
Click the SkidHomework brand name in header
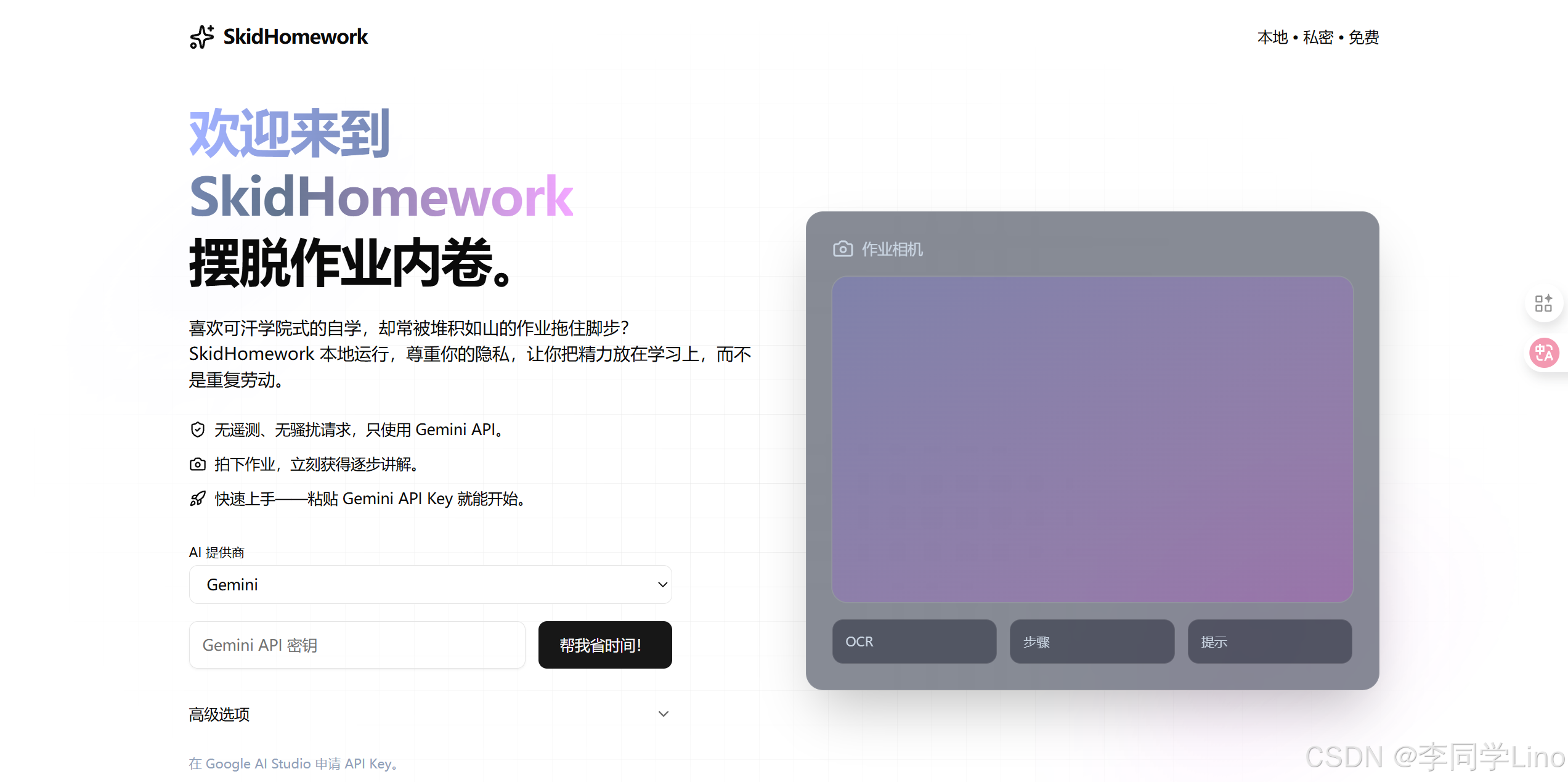(295, 37)
